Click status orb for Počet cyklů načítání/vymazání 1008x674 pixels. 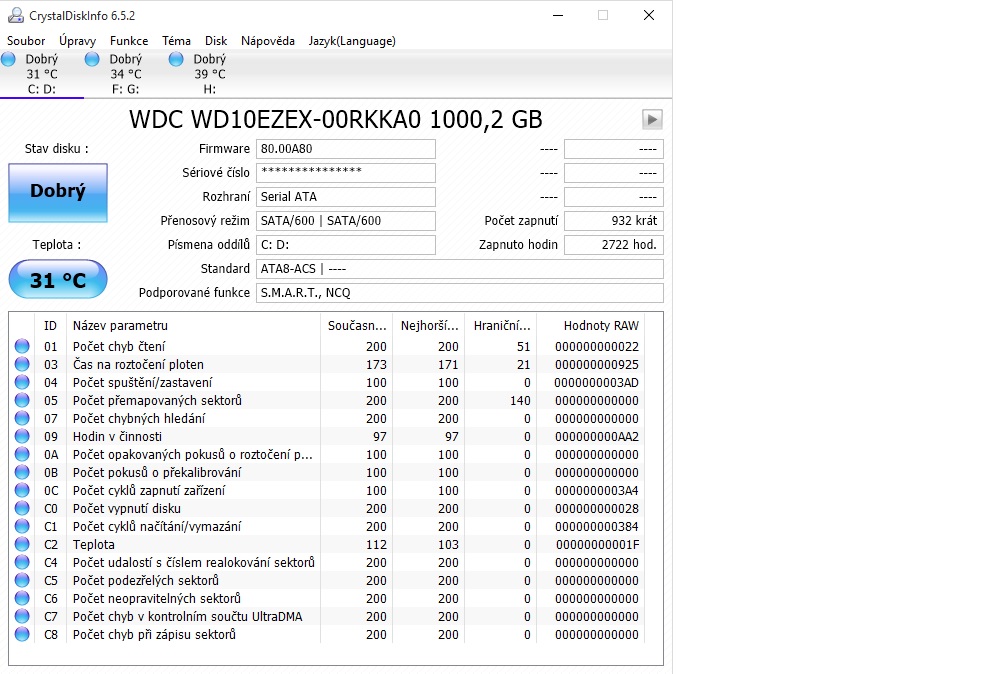point(22,526)
